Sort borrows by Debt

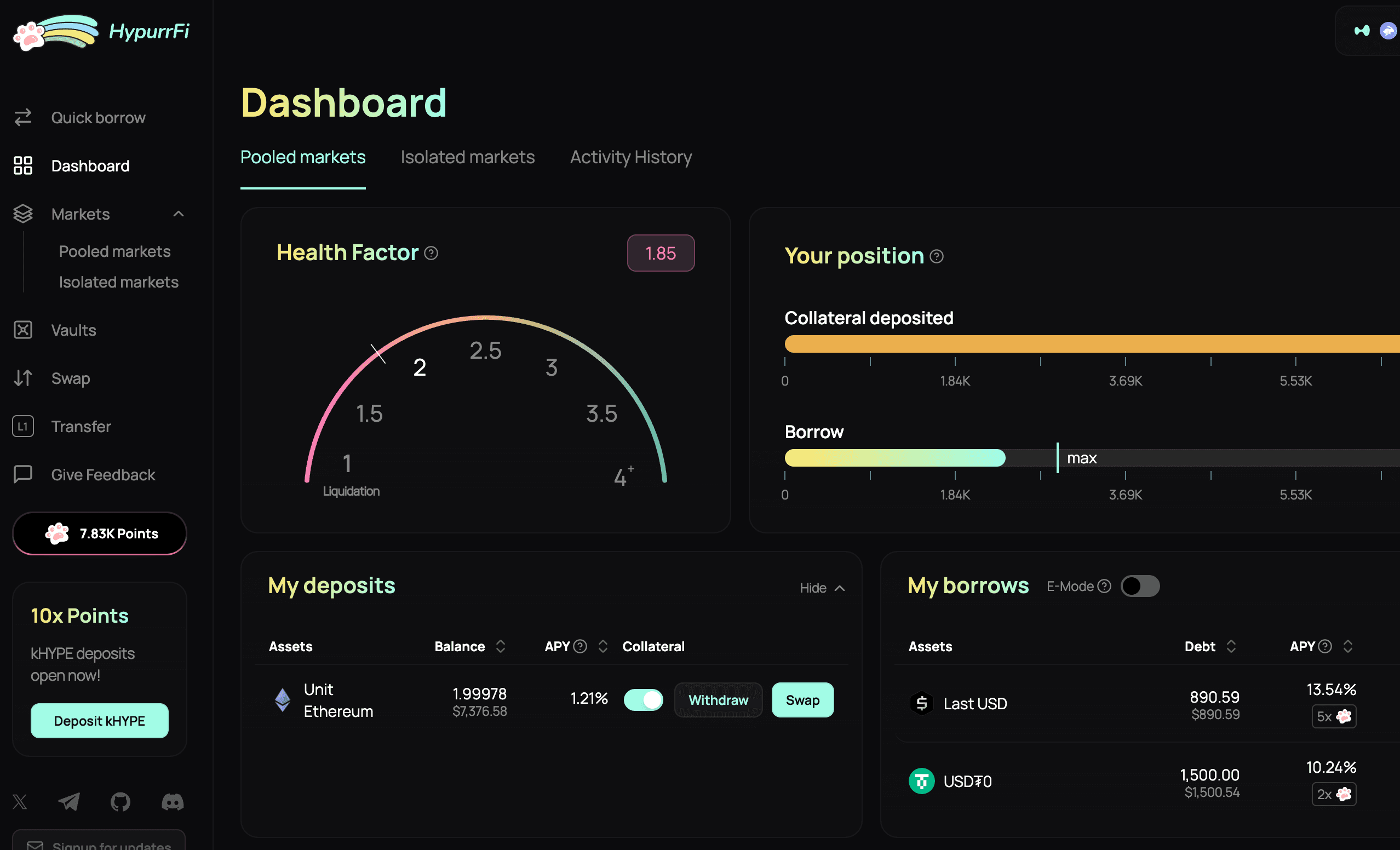(1231, 647)
